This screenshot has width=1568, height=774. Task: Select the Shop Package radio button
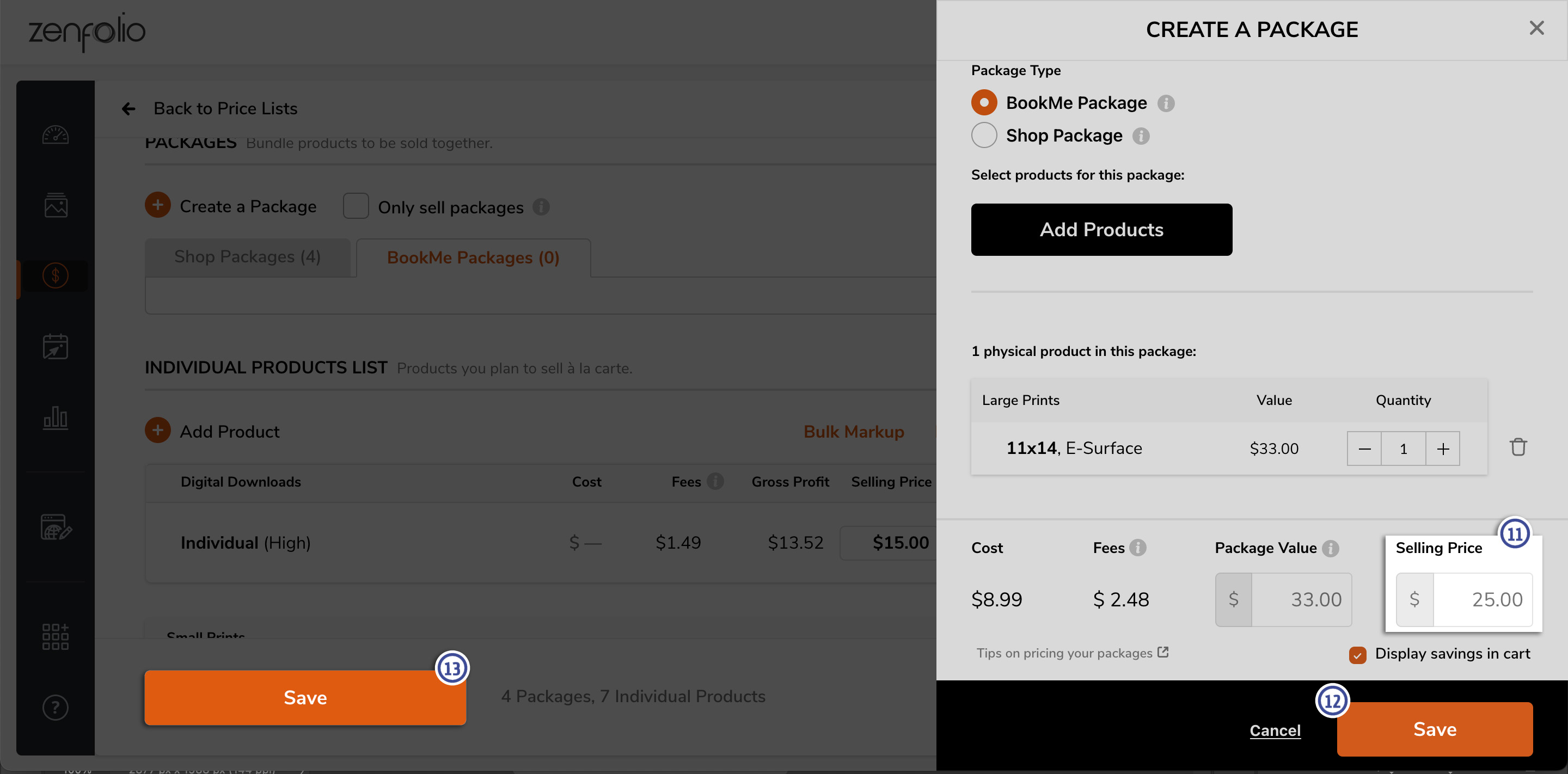984,135
